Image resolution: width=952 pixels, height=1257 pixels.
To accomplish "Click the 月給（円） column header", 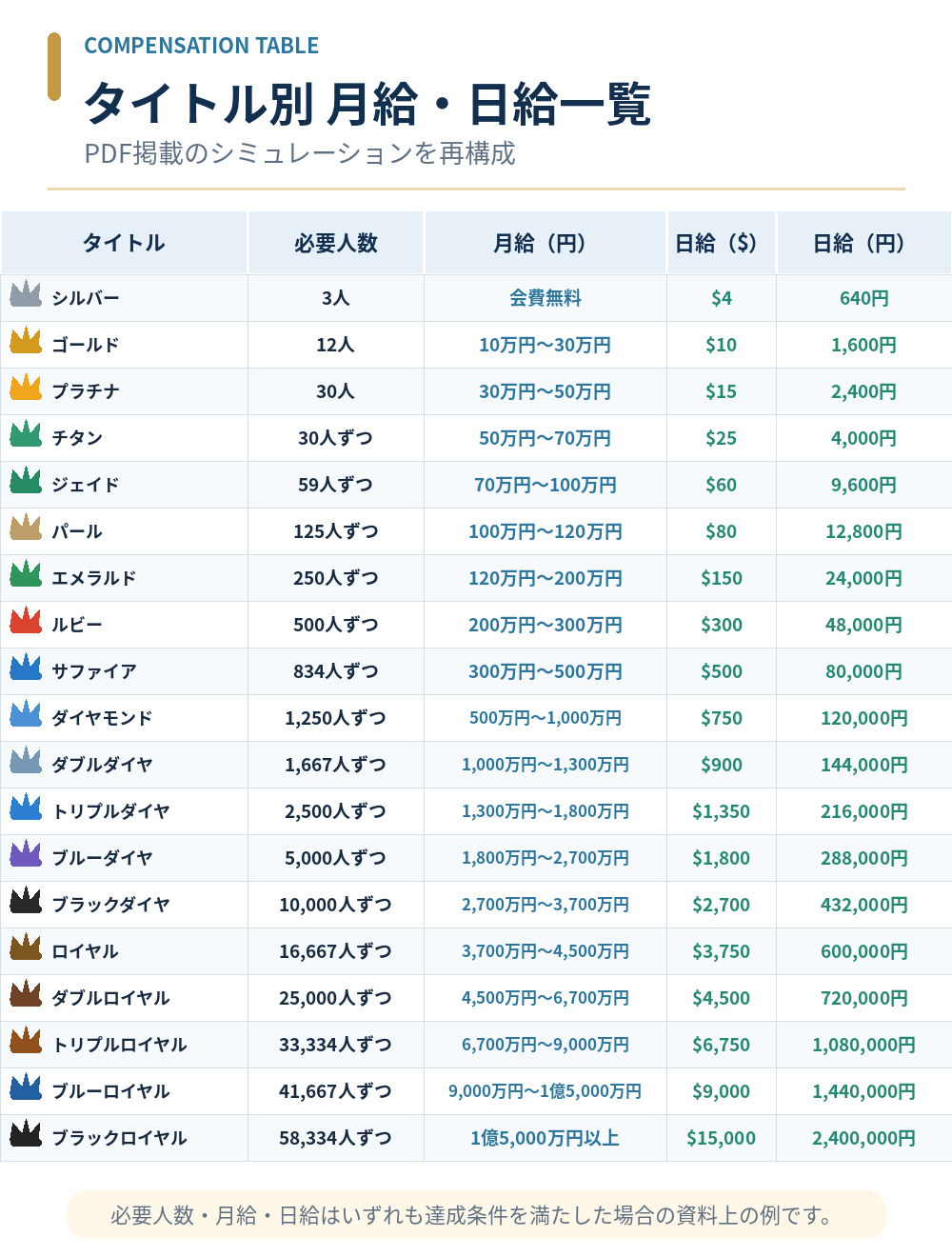I will 545,243.
